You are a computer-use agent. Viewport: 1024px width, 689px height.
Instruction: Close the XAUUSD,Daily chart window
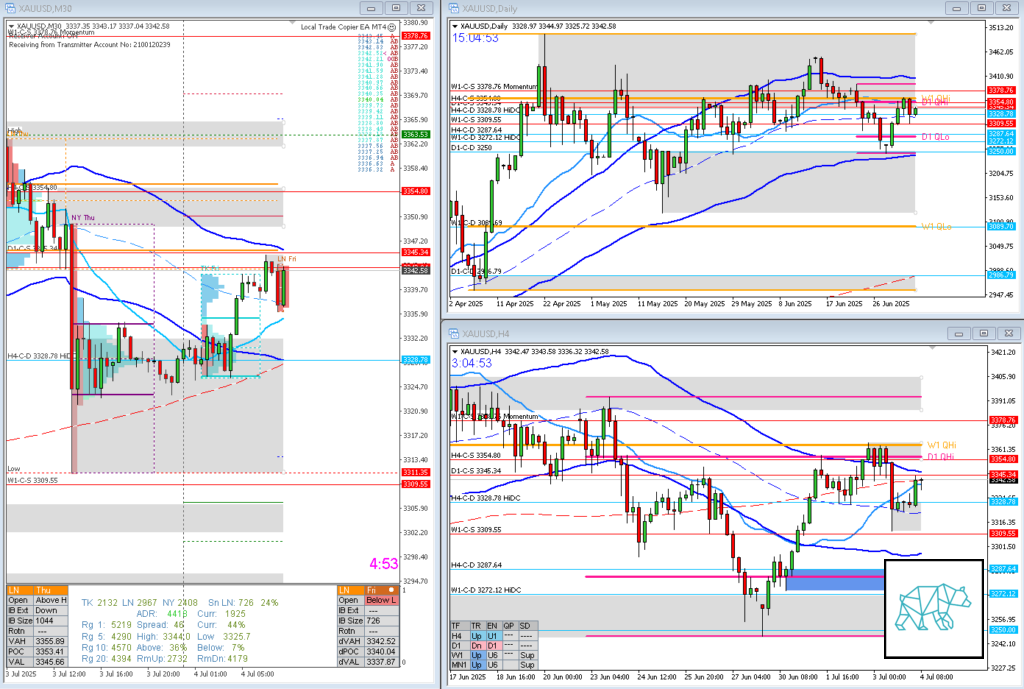pos(1007,8)
